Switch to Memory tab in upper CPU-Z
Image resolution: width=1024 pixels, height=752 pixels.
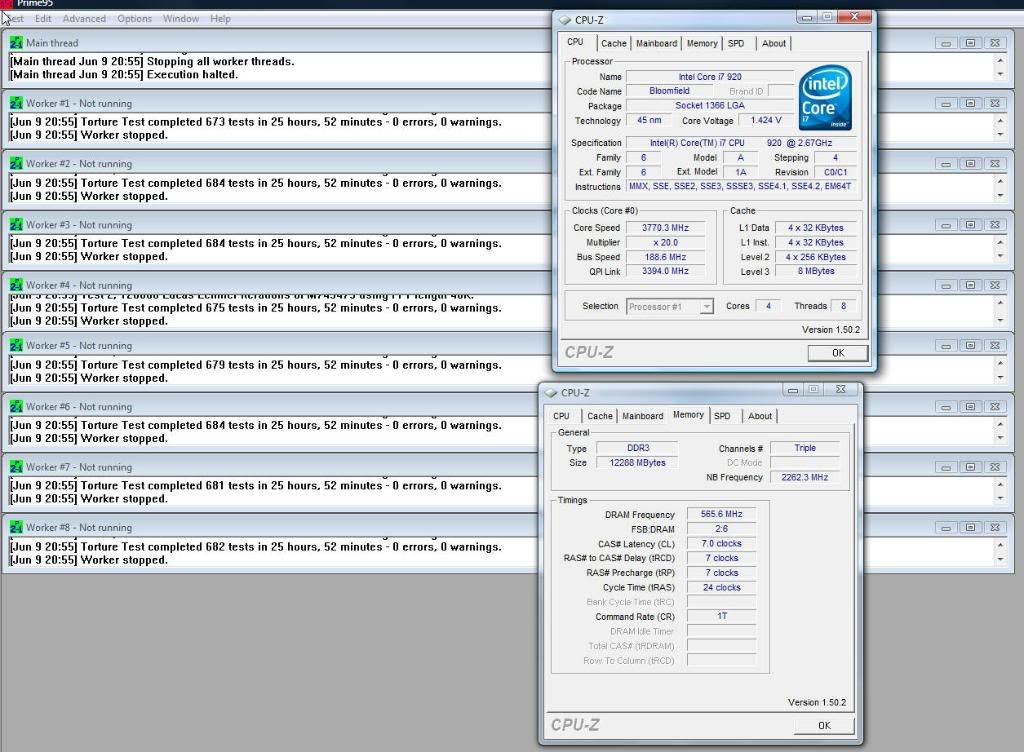coord(702,44)
